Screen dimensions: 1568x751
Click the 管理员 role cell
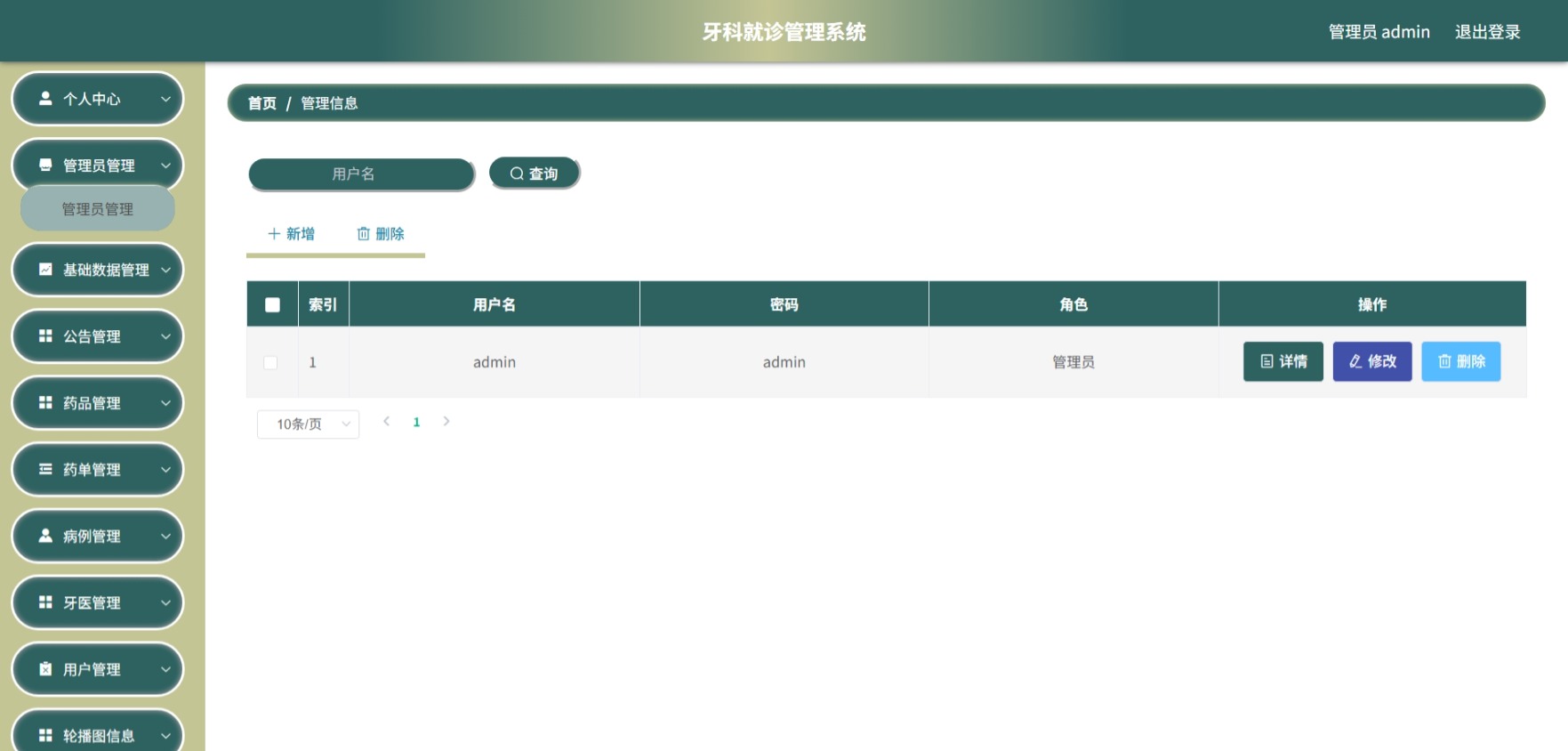point(1073,362)
